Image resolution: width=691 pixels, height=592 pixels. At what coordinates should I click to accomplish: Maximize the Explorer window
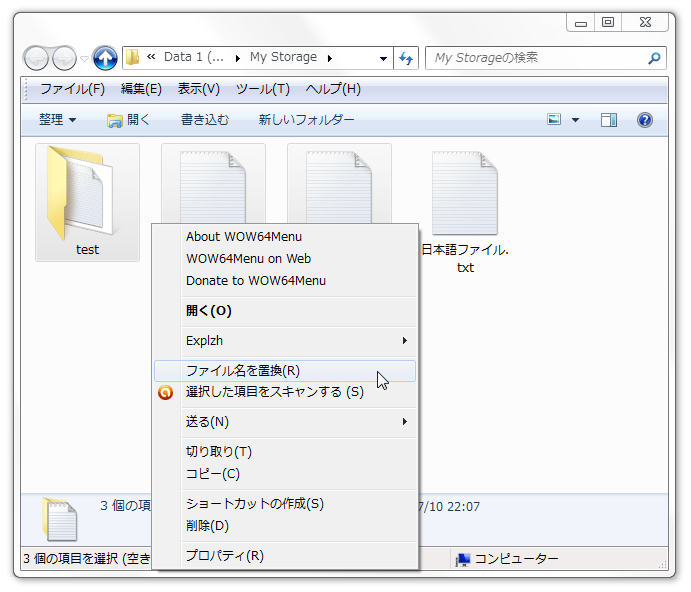pos(608,22)
